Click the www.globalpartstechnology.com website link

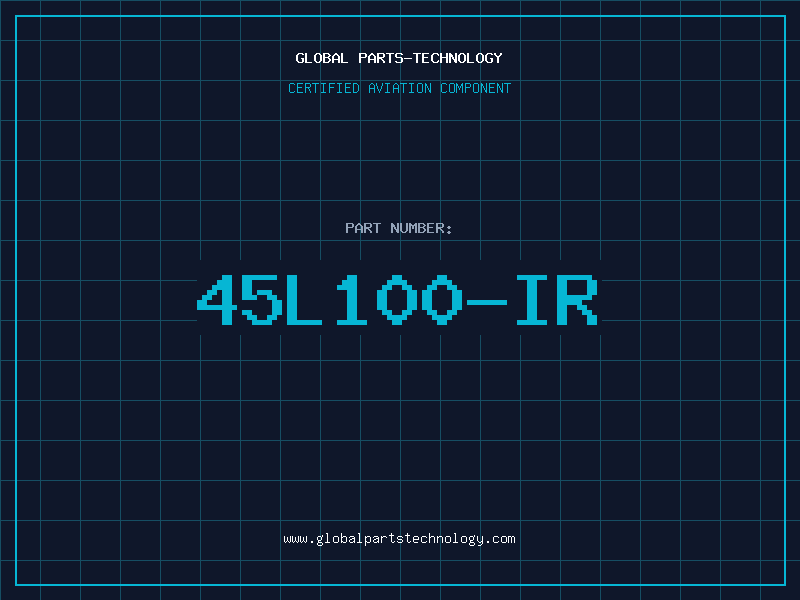tap(399, 539)
